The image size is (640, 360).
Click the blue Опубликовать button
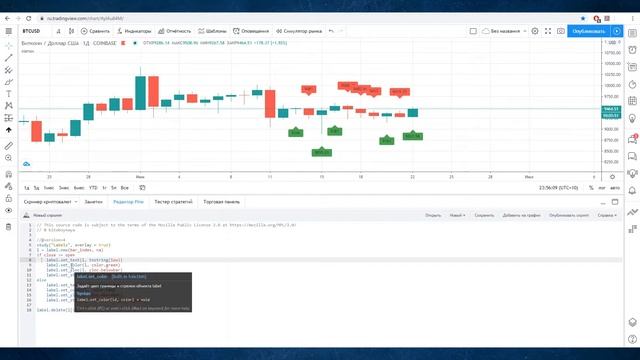coord(589,31)
